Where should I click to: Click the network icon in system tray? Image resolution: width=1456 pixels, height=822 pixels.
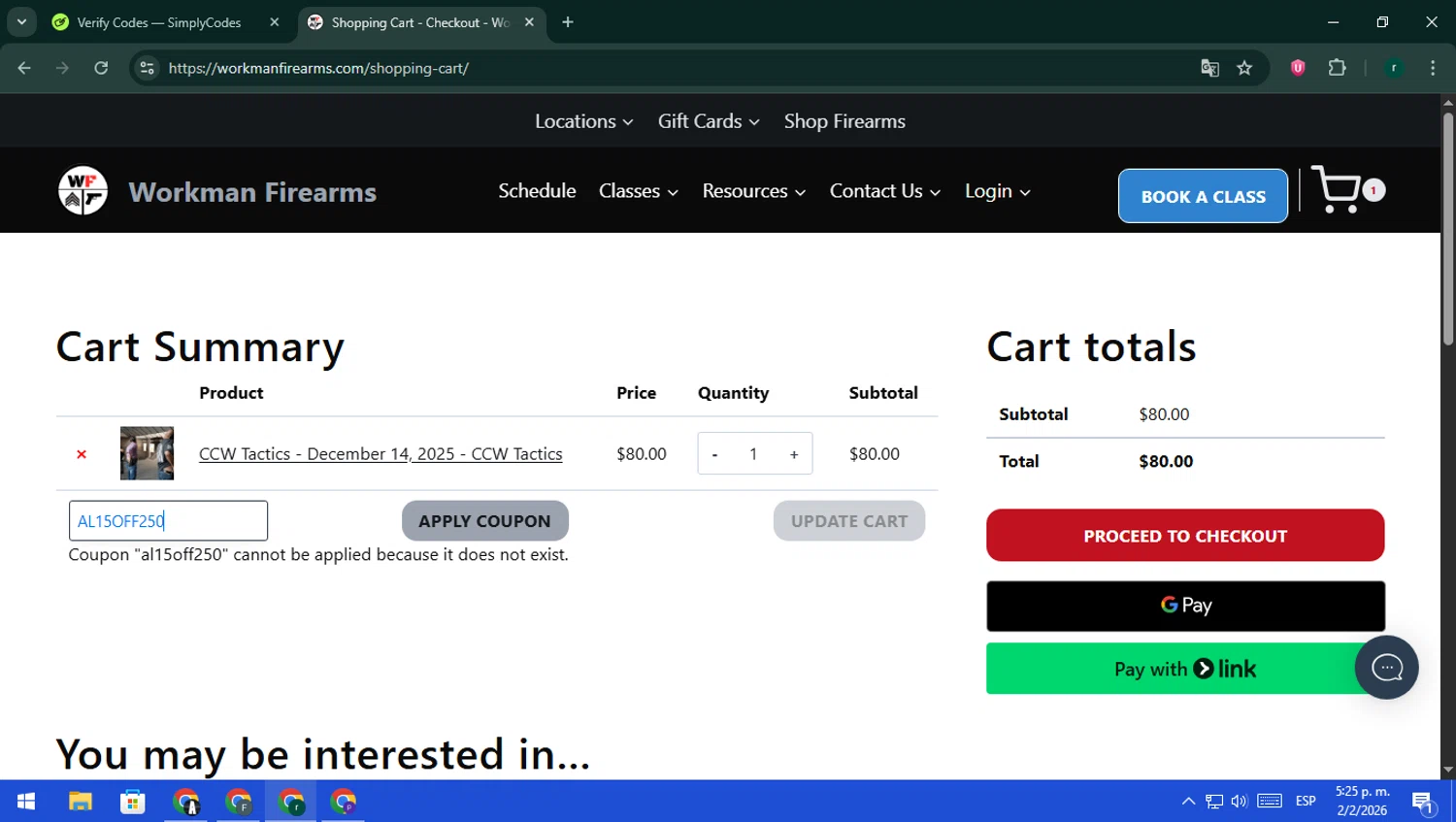coord(1214,802)
